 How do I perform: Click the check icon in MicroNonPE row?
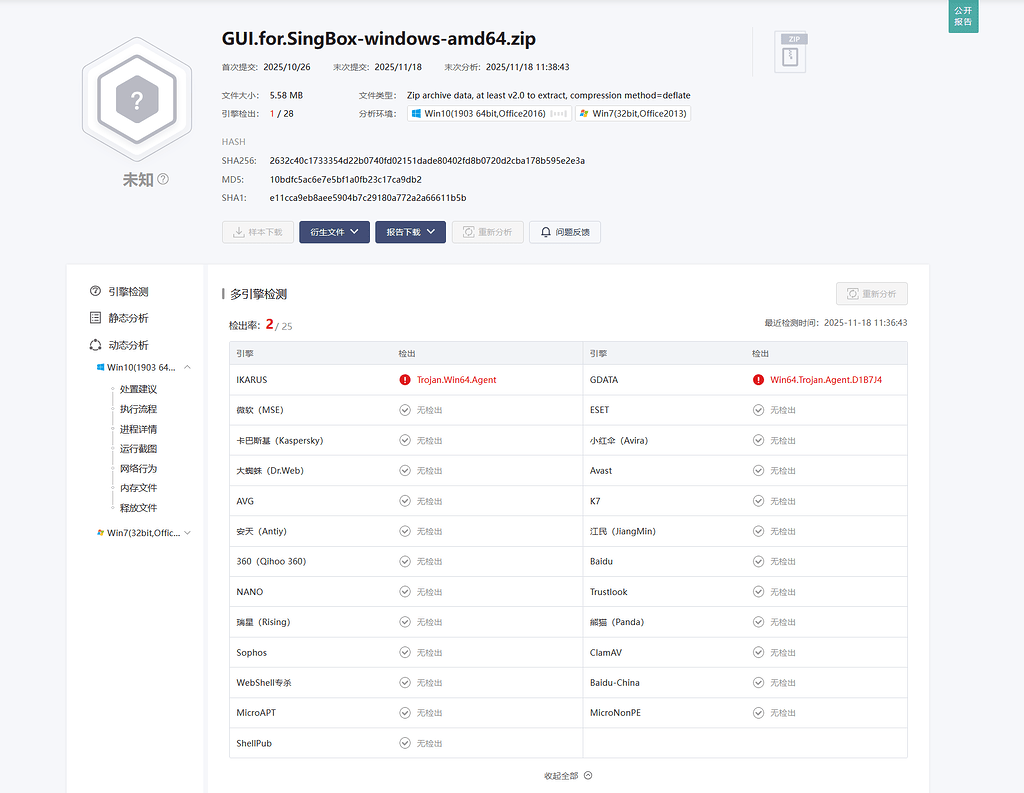click(x=758, y=713)
